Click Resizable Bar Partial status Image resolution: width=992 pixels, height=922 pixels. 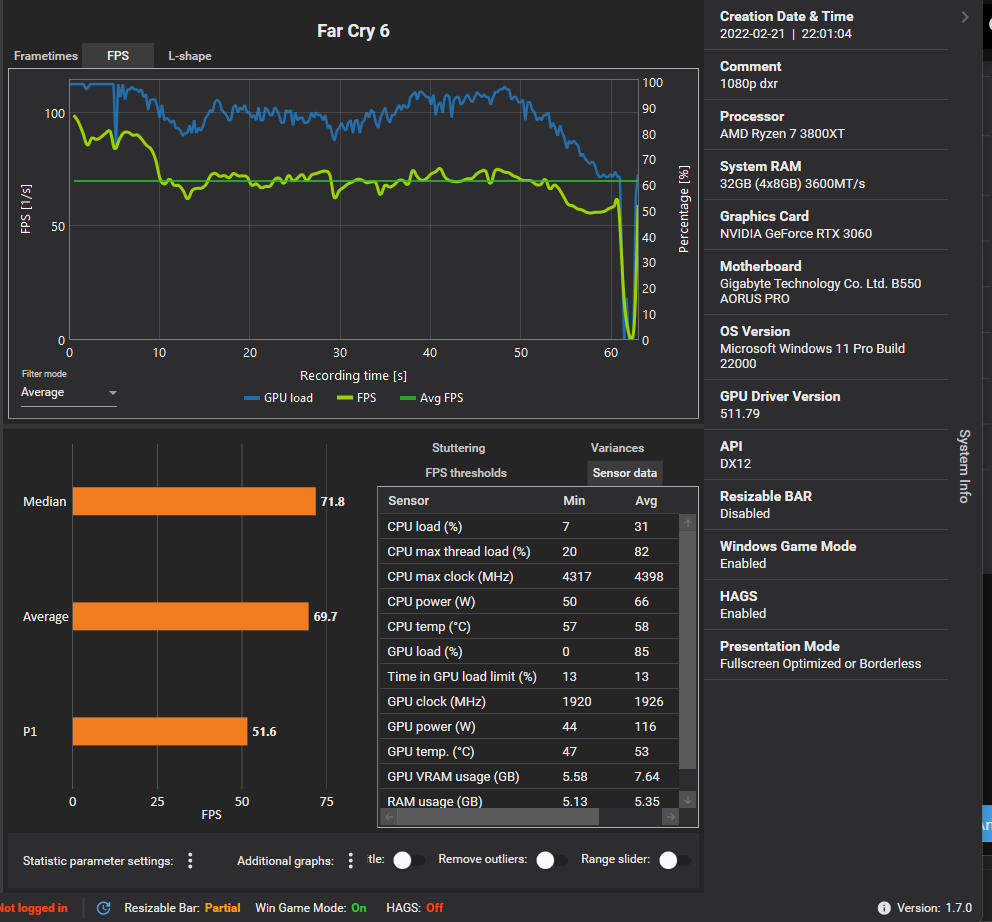tap(182, 908)
